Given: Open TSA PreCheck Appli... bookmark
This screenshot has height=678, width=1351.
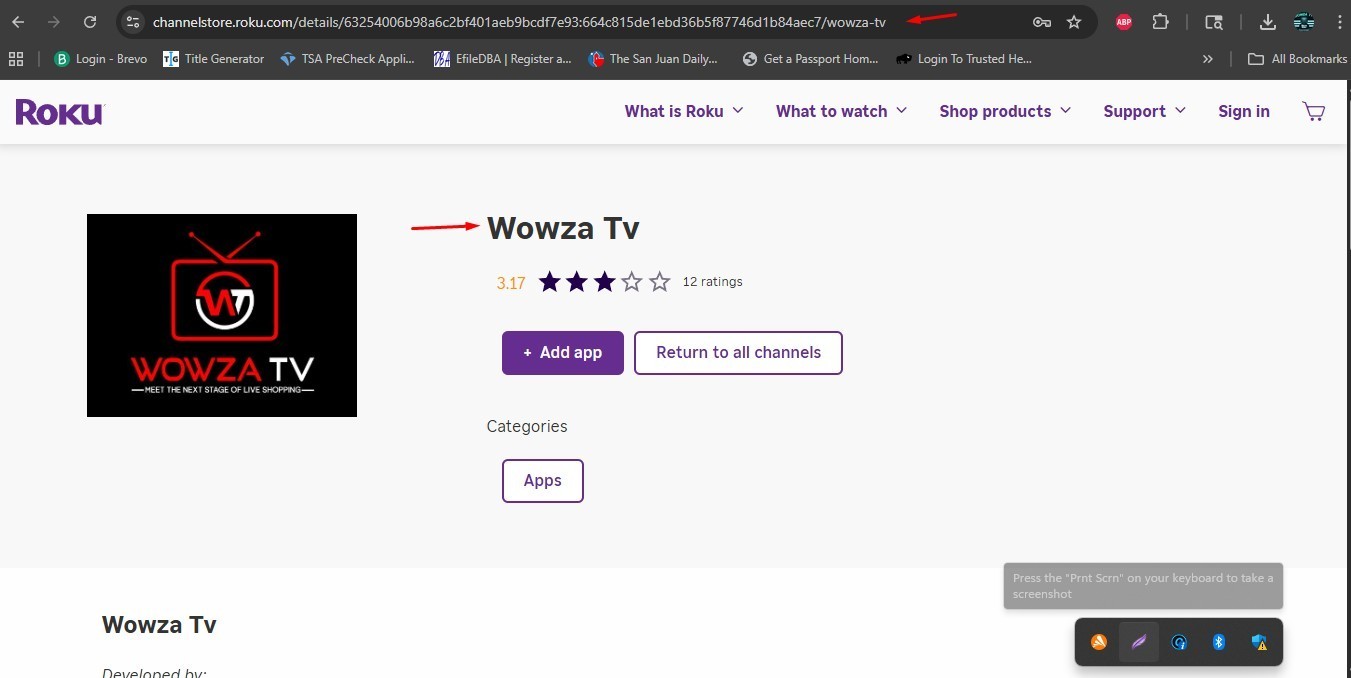Looking at the screenshot, I should 347,59.
